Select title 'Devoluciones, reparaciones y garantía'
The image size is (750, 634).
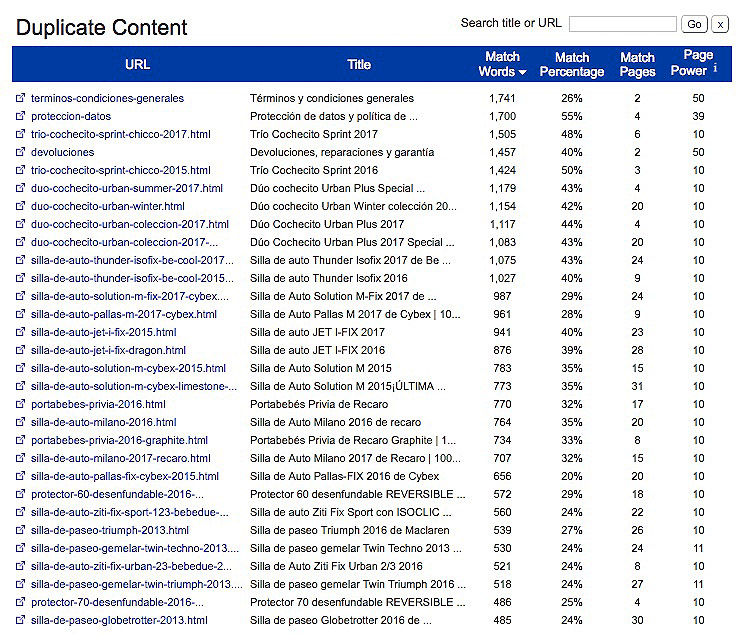(x=342, y=152)
